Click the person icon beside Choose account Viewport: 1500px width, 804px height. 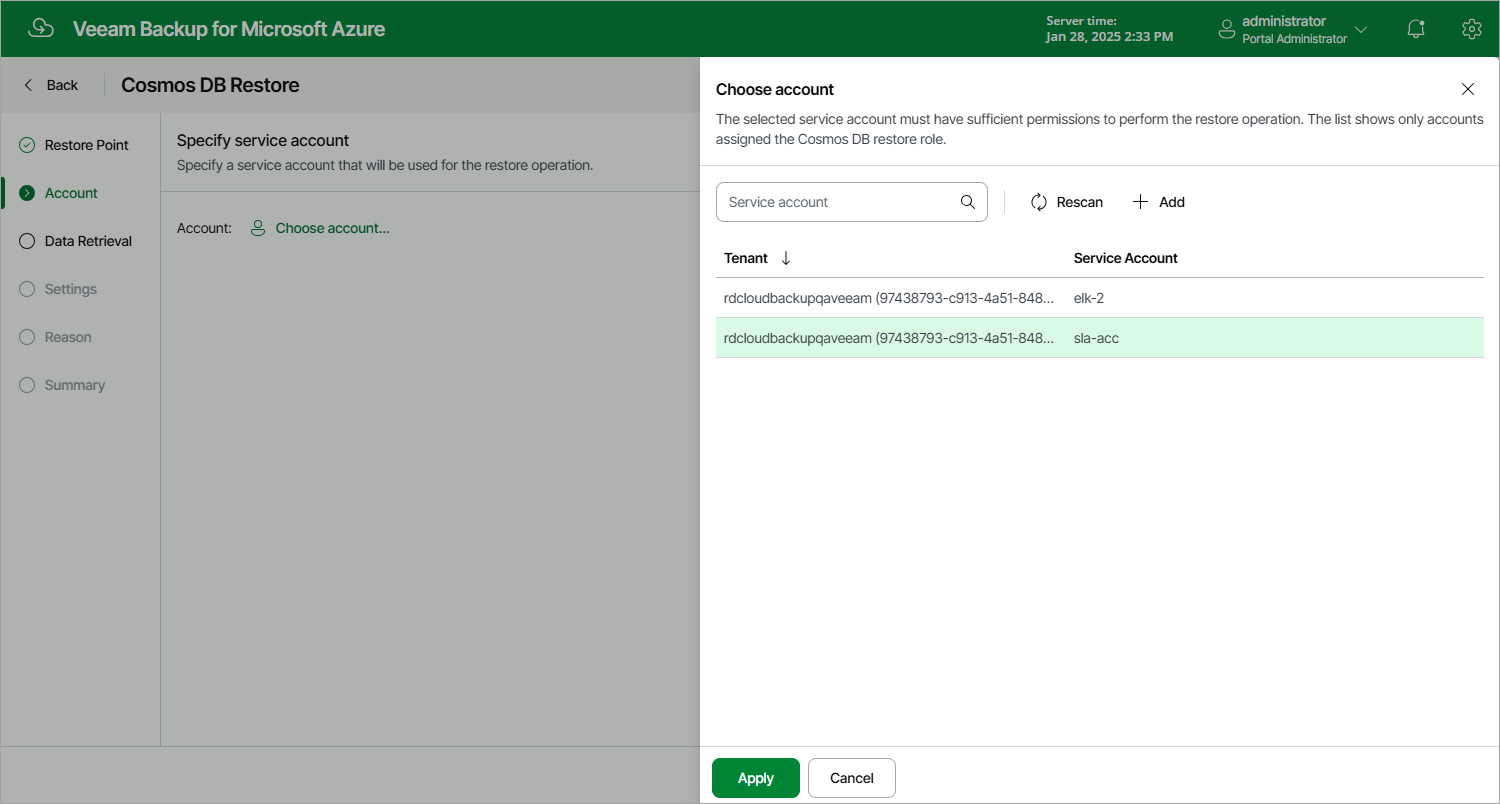[258, 228]
